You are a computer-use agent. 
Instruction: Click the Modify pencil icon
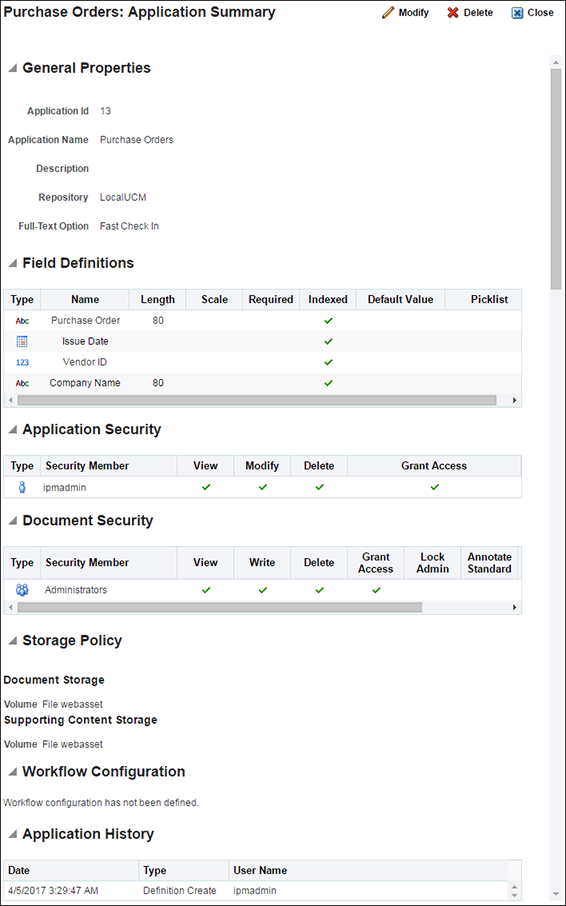(388, 13)
